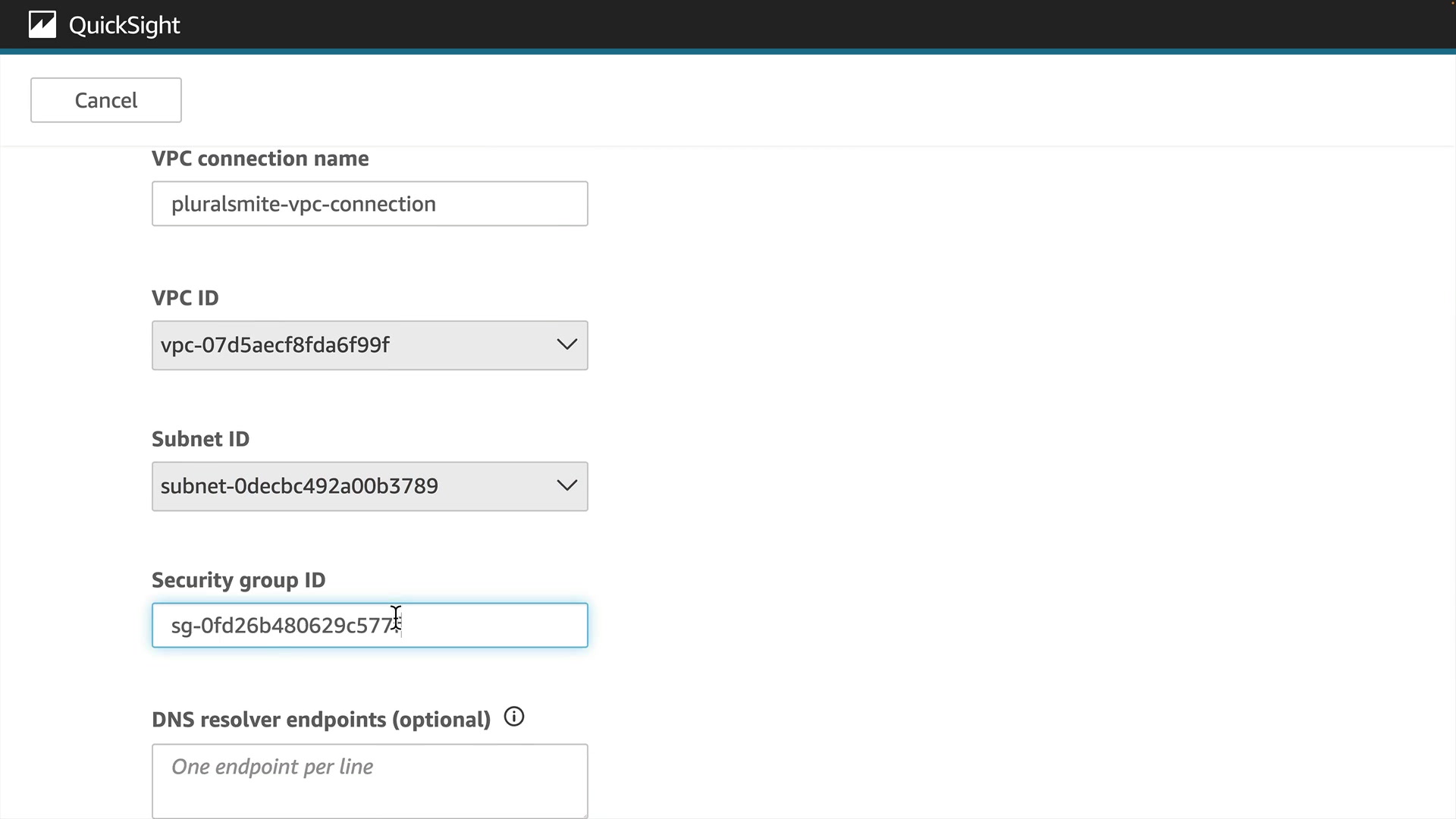The width and height of the screenshot is (1456, 819).
Task: Click the DNS text area resize handle
Action: pyautogui.click(x=583, y=814)
